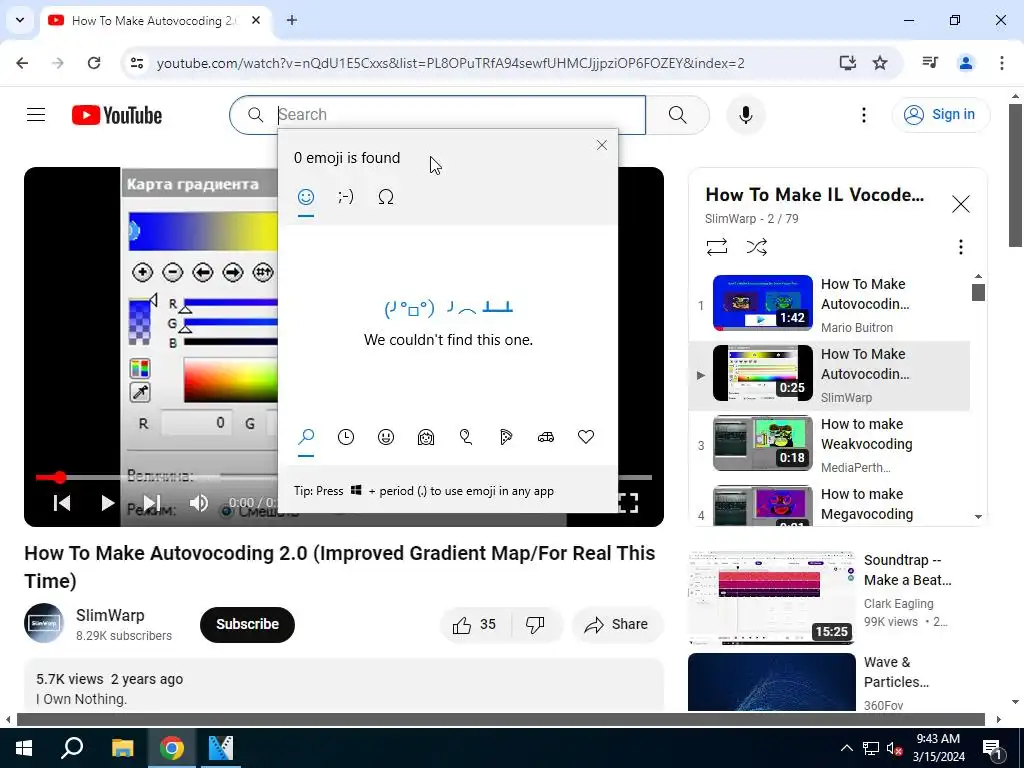Image resolution: width=1024 pixels, height=768 pixels.
Task: Open most recently used emoji category
Action: tap(345, 437)
